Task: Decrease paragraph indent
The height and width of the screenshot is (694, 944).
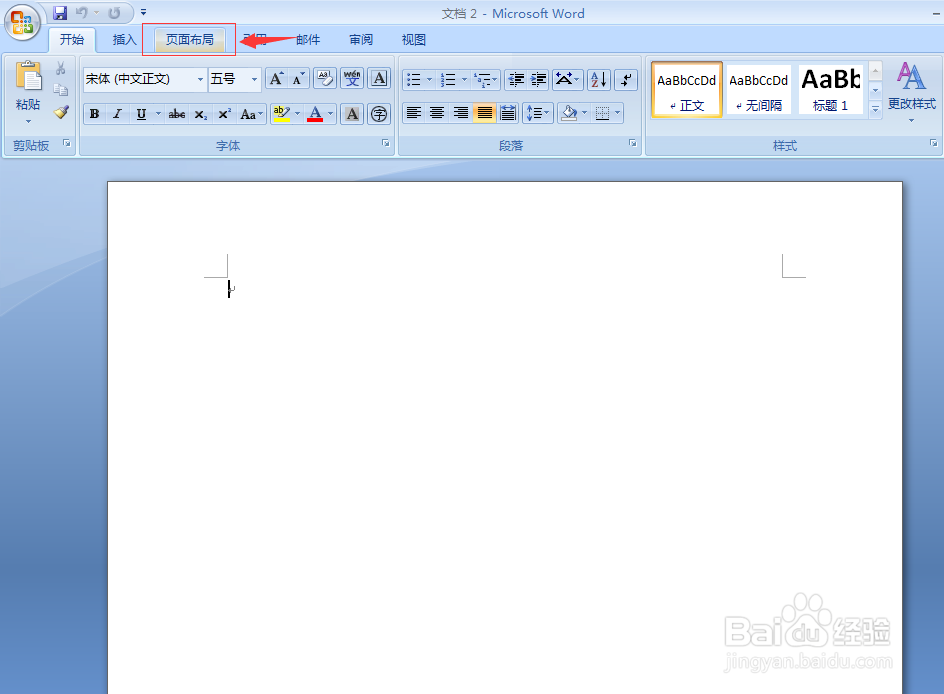Action: [515, 79]
